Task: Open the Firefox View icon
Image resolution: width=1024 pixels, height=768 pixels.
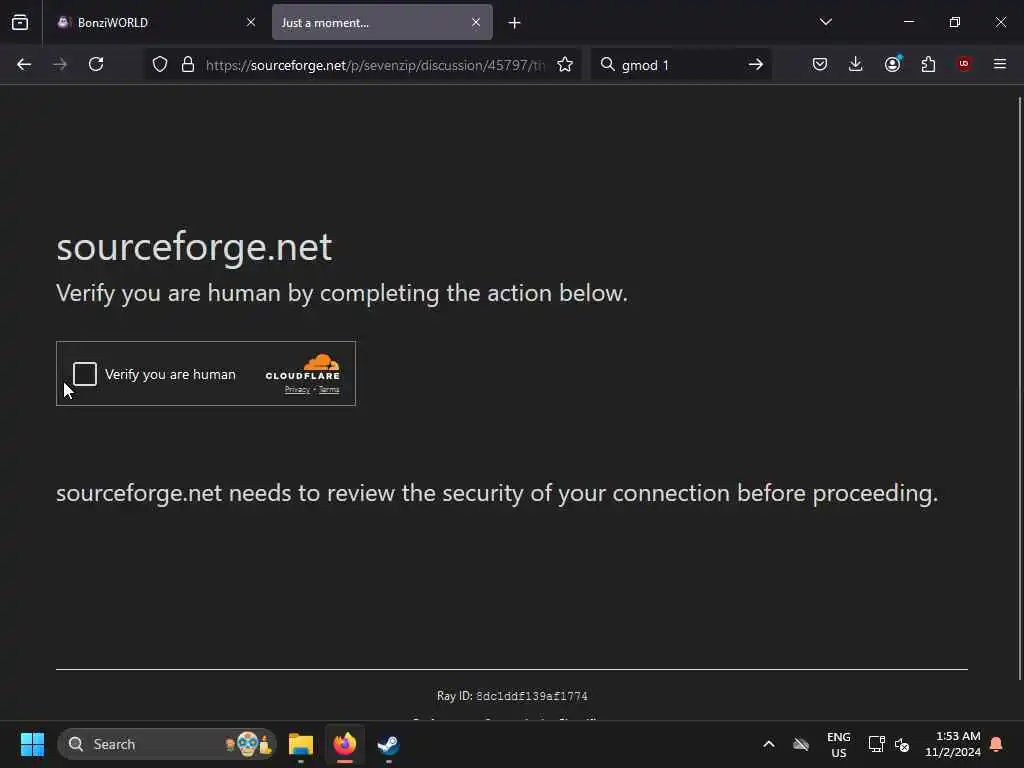Action: pyautogui.click(x=20, y=23)
